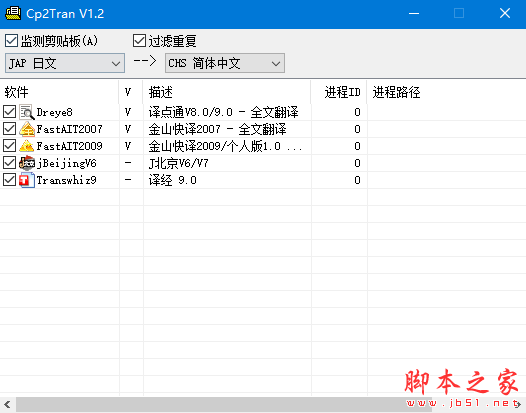
Task: Click the process ID 0 in Transwhiz9 row
Action: tap(357, 180)
